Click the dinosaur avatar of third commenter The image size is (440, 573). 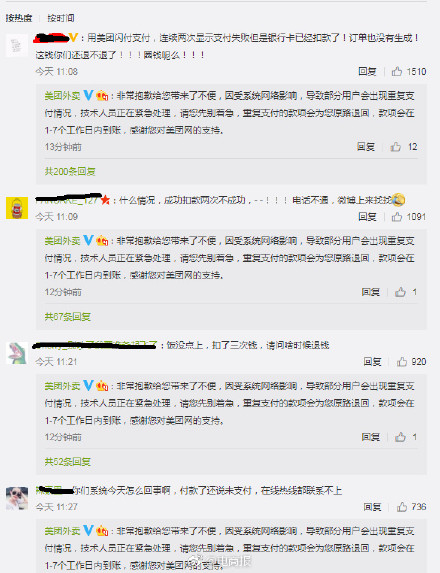pyautogui.click(x=17, y=353)
